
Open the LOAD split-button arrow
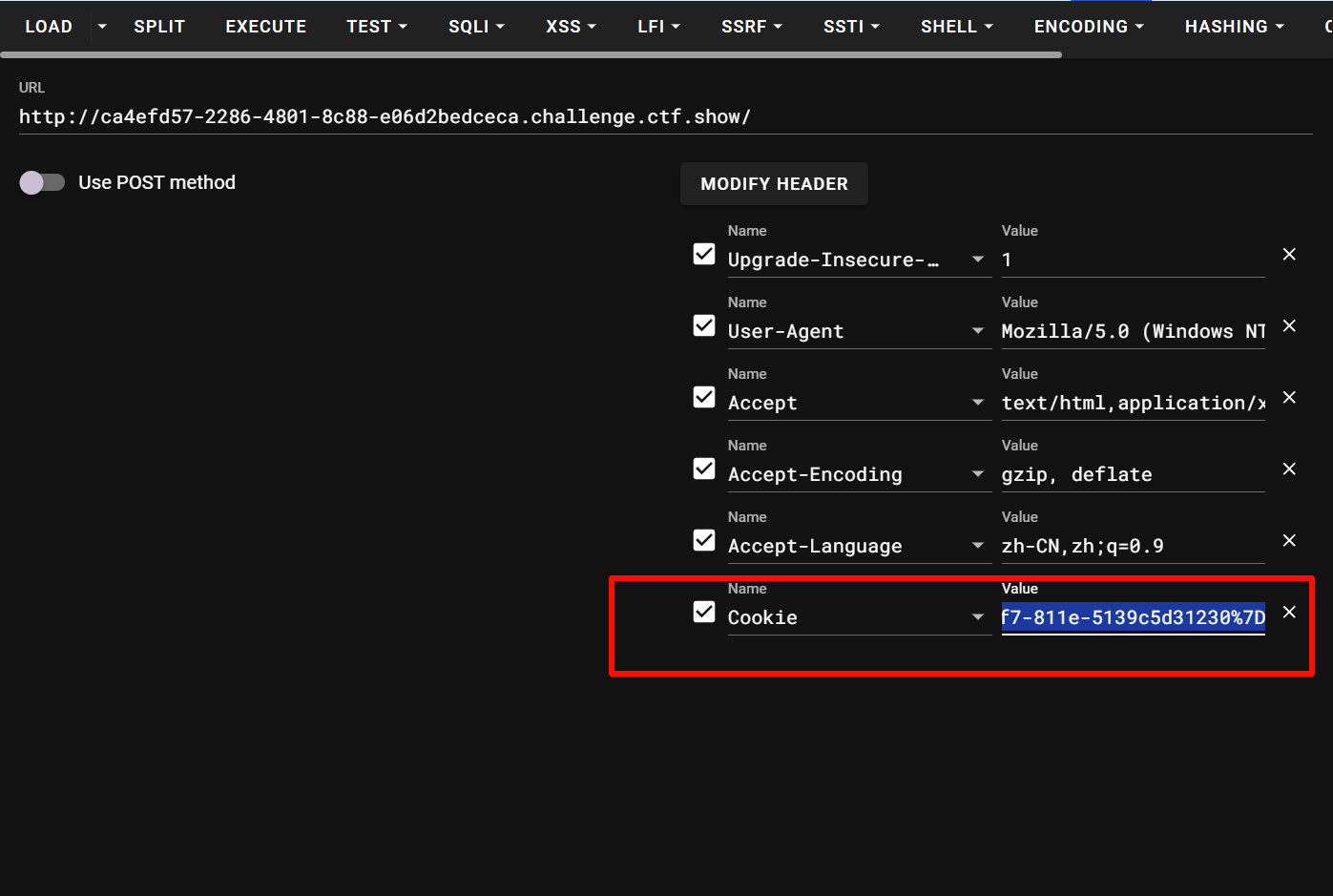pos(102,27)
